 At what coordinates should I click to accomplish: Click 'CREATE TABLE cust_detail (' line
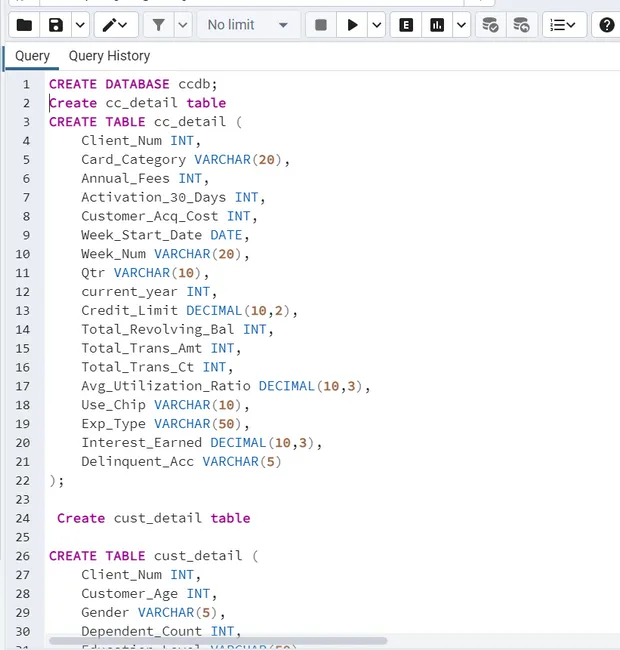153,556
